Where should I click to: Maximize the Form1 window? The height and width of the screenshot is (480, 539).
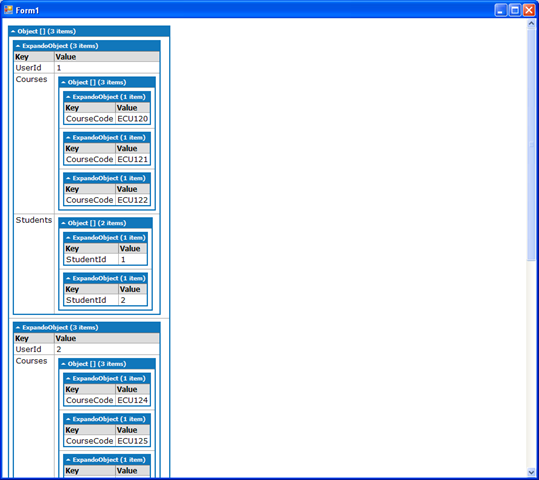pyautogui.click(x=515, y=10)
